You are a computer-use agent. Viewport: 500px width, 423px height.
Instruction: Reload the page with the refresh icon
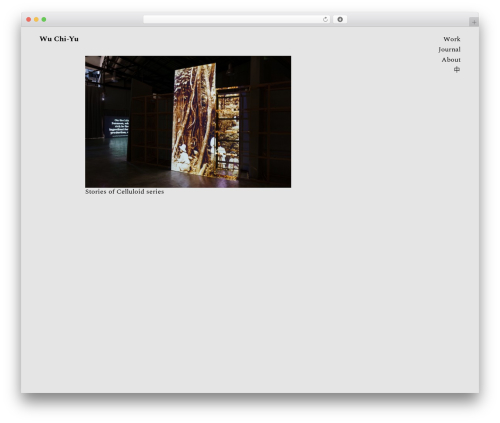[325, 19]
